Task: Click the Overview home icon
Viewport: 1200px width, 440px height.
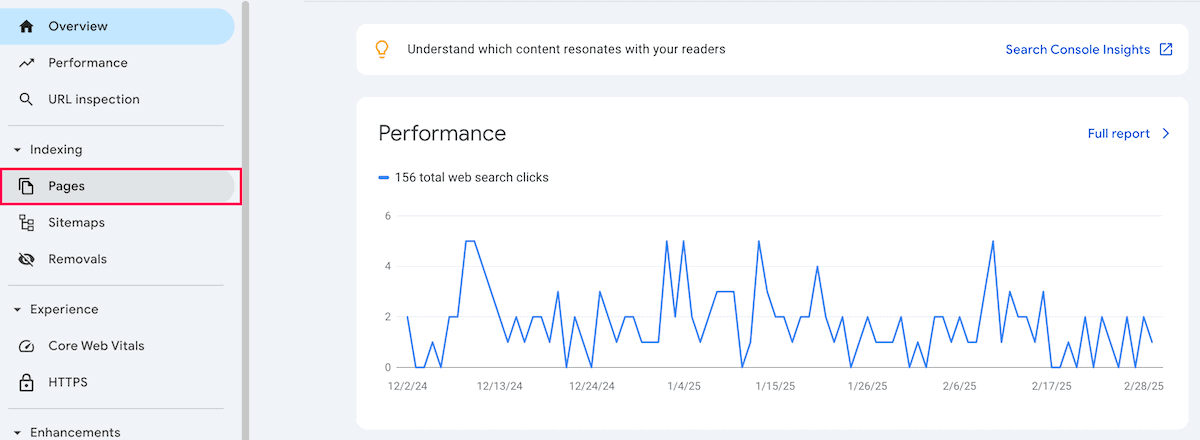Action: point(27,26)
